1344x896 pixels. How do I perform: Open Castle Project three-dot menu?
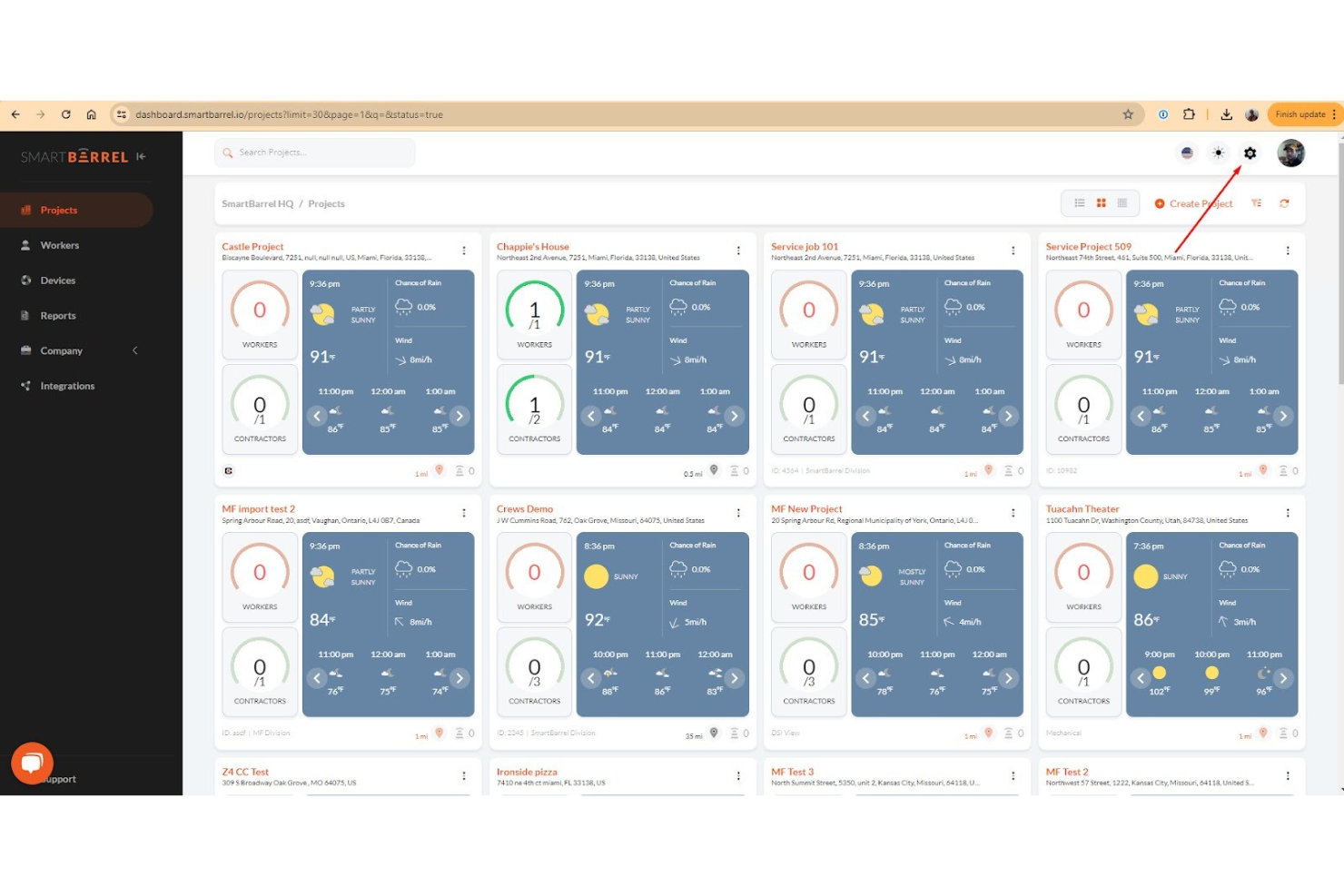click(464, 251)
